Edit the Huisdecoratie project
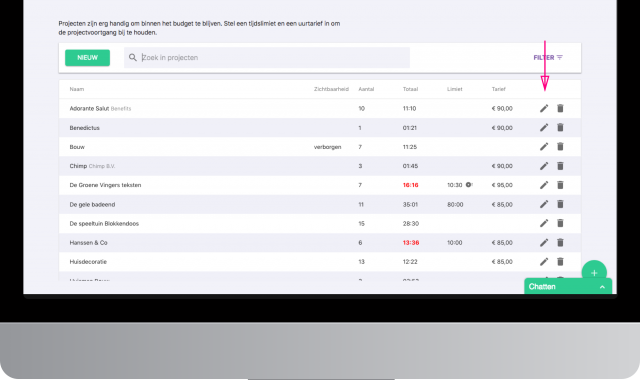 [x=544, y=262]
